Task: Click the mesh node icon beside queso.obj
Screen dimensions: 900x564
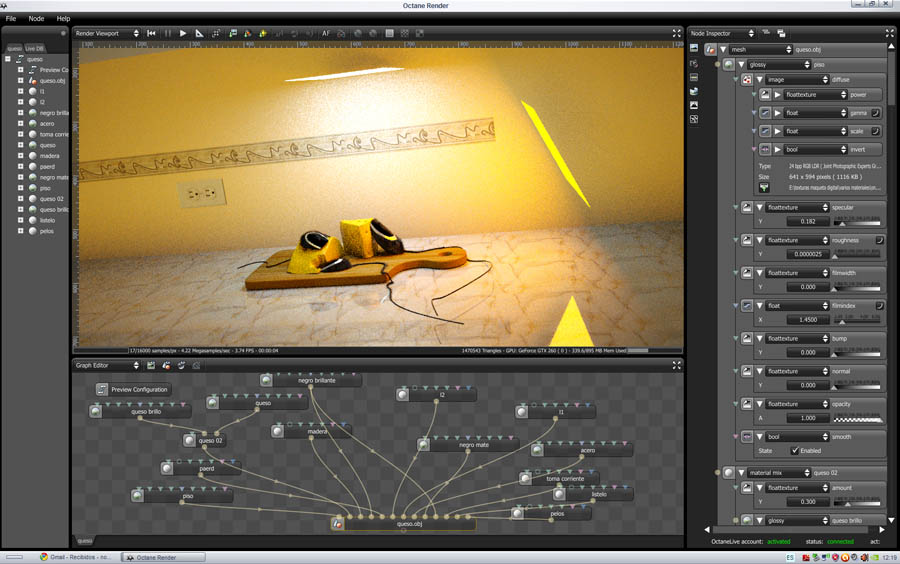Action: pos(710,49)
